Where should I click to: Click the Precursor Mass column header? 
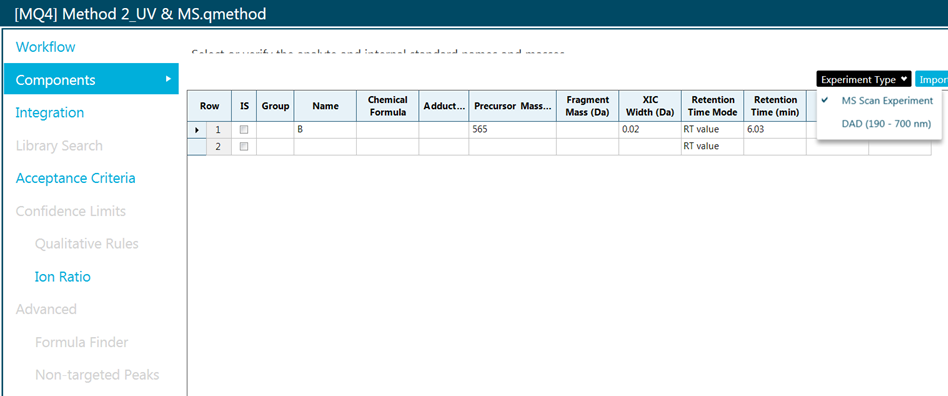tap(513, 106)
